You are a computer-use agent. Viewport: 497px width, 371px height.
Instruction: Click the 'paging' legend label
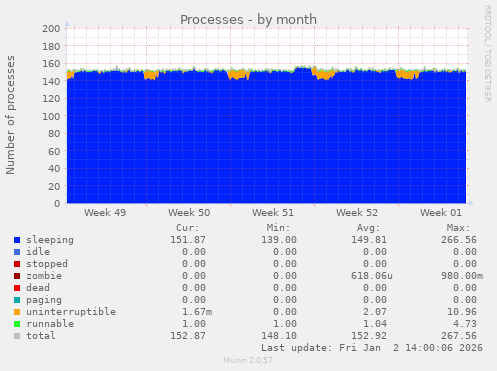click(44, 300)
